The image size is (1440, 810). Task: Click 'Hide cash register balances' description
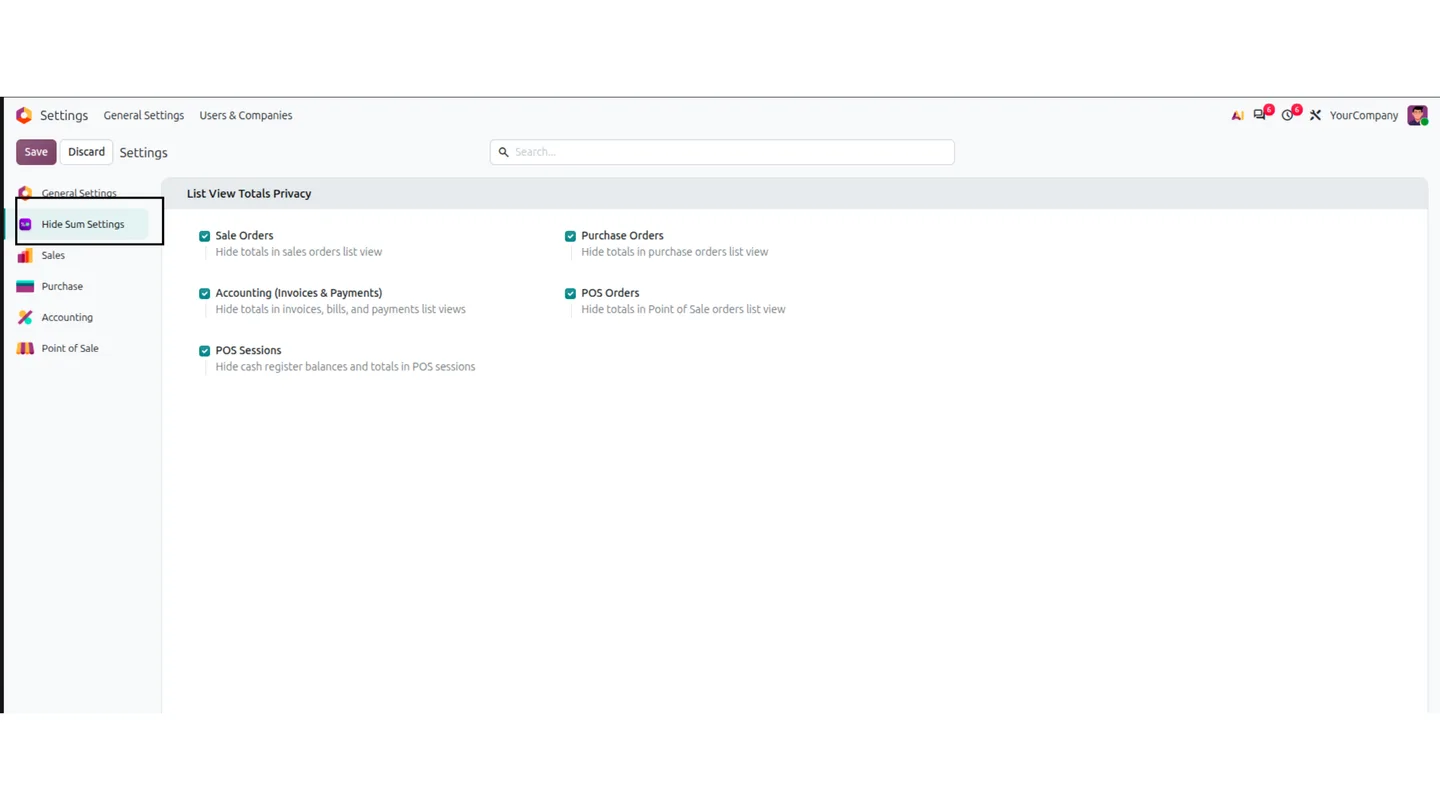click(345, 367)
